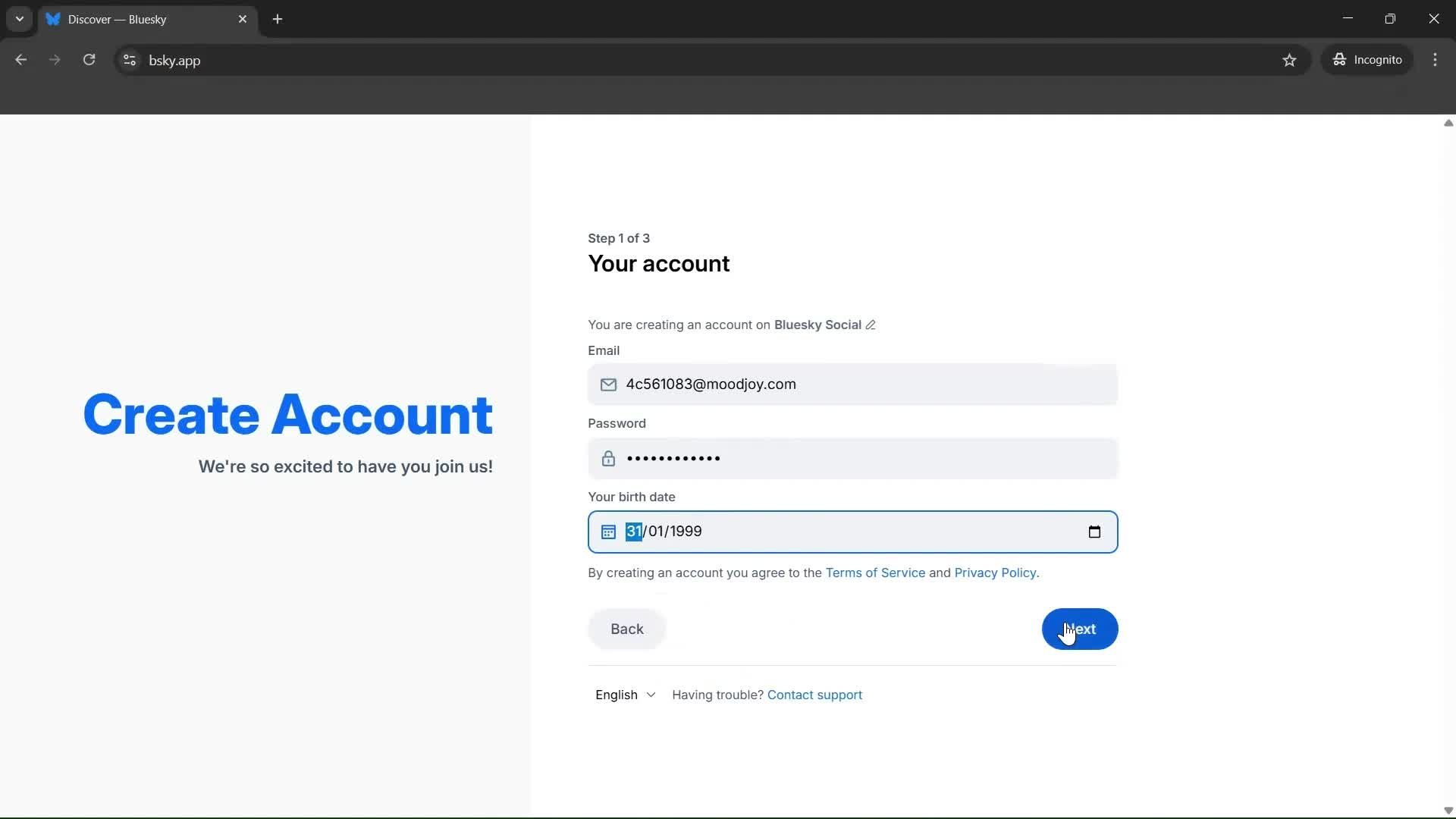The image size is (1456, 819).
Task: Click the email envelope icon
Action: [608, 384]
